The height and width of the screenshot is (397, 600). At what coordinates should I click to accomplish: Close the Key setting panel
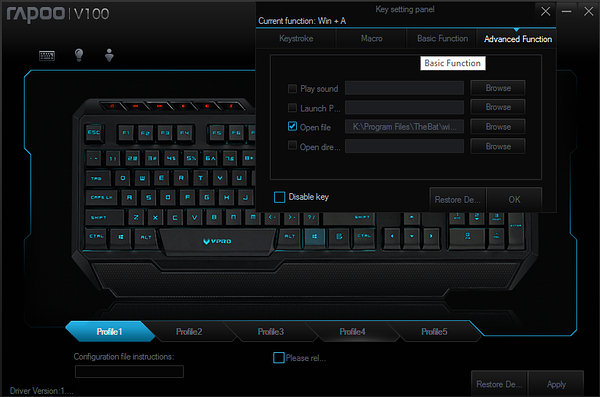click(x=545, y=11)
